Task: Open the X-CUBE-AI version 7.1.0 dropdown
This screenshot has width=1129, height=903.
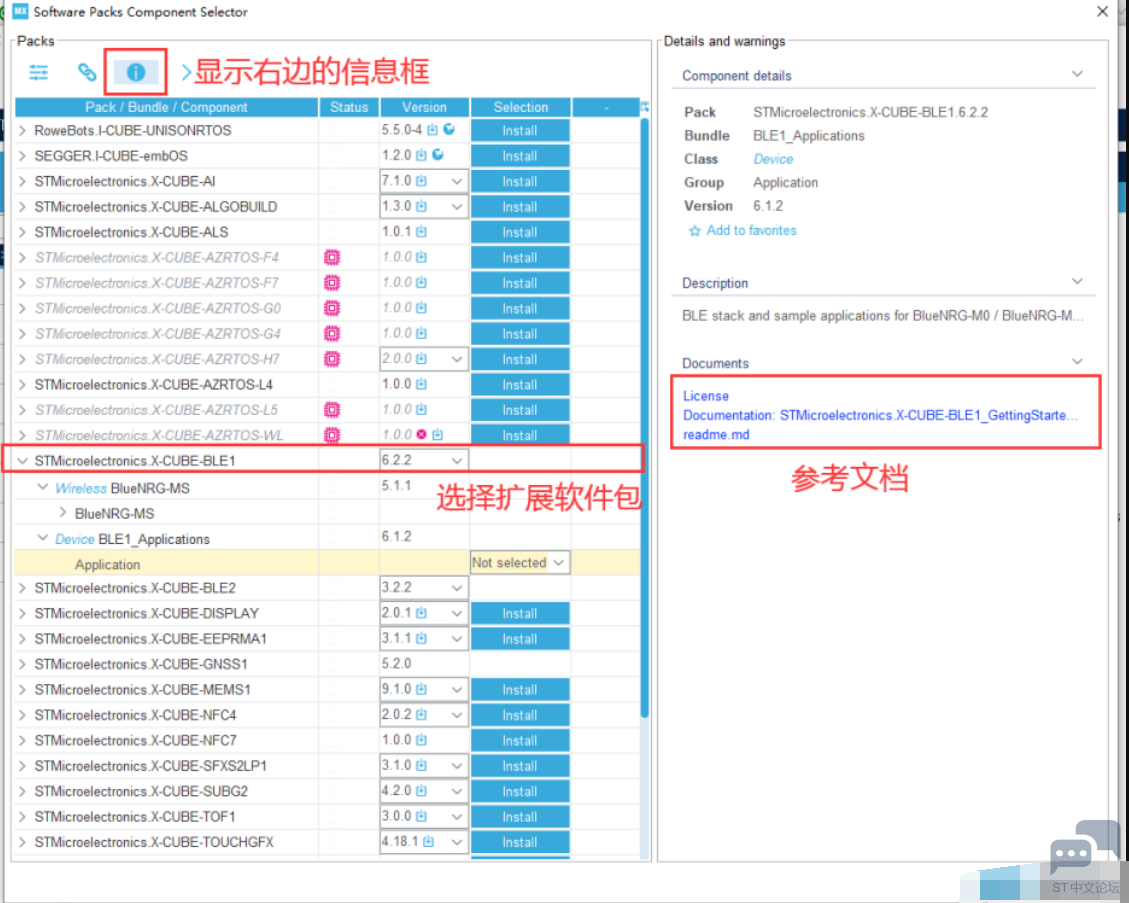Action: (x=456, y=181)
